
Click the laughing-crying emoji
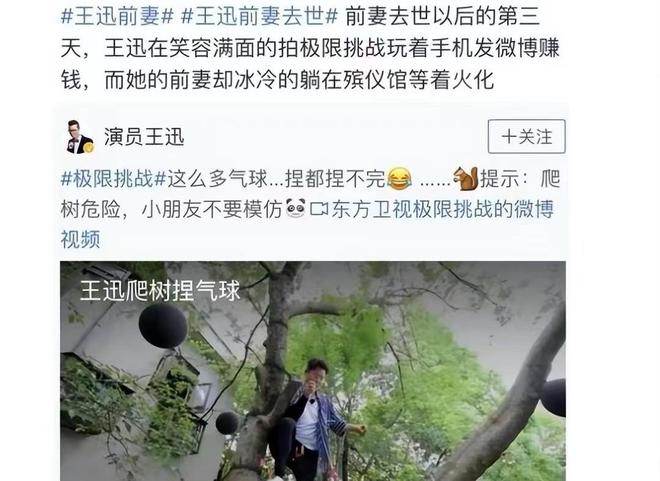coord(399,179)
